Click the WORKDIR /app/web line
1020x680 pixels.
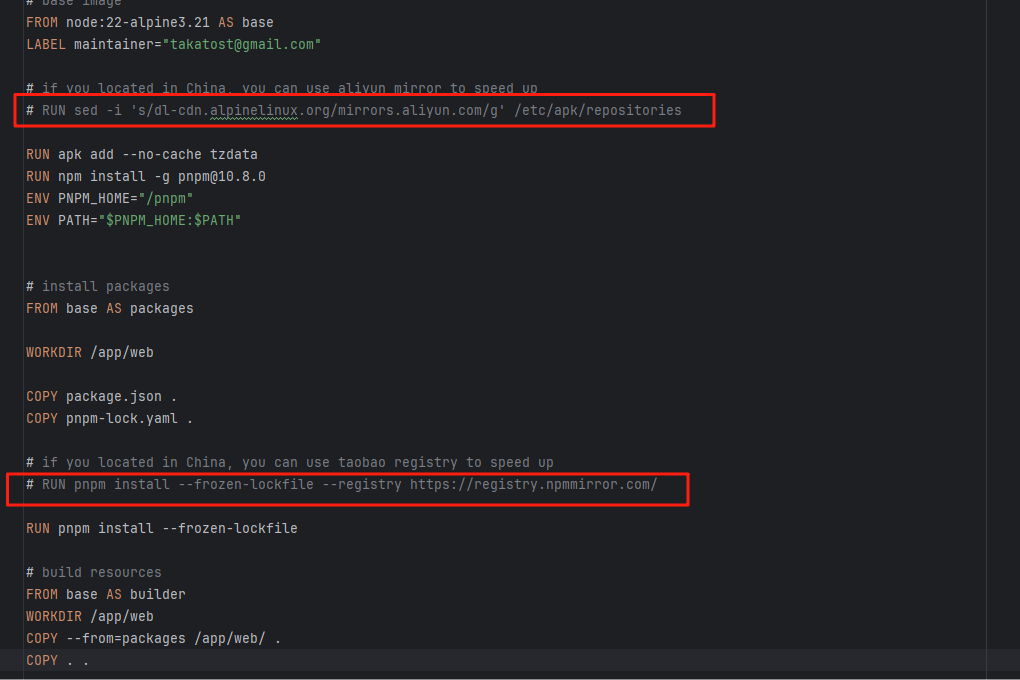click(90, 352)
